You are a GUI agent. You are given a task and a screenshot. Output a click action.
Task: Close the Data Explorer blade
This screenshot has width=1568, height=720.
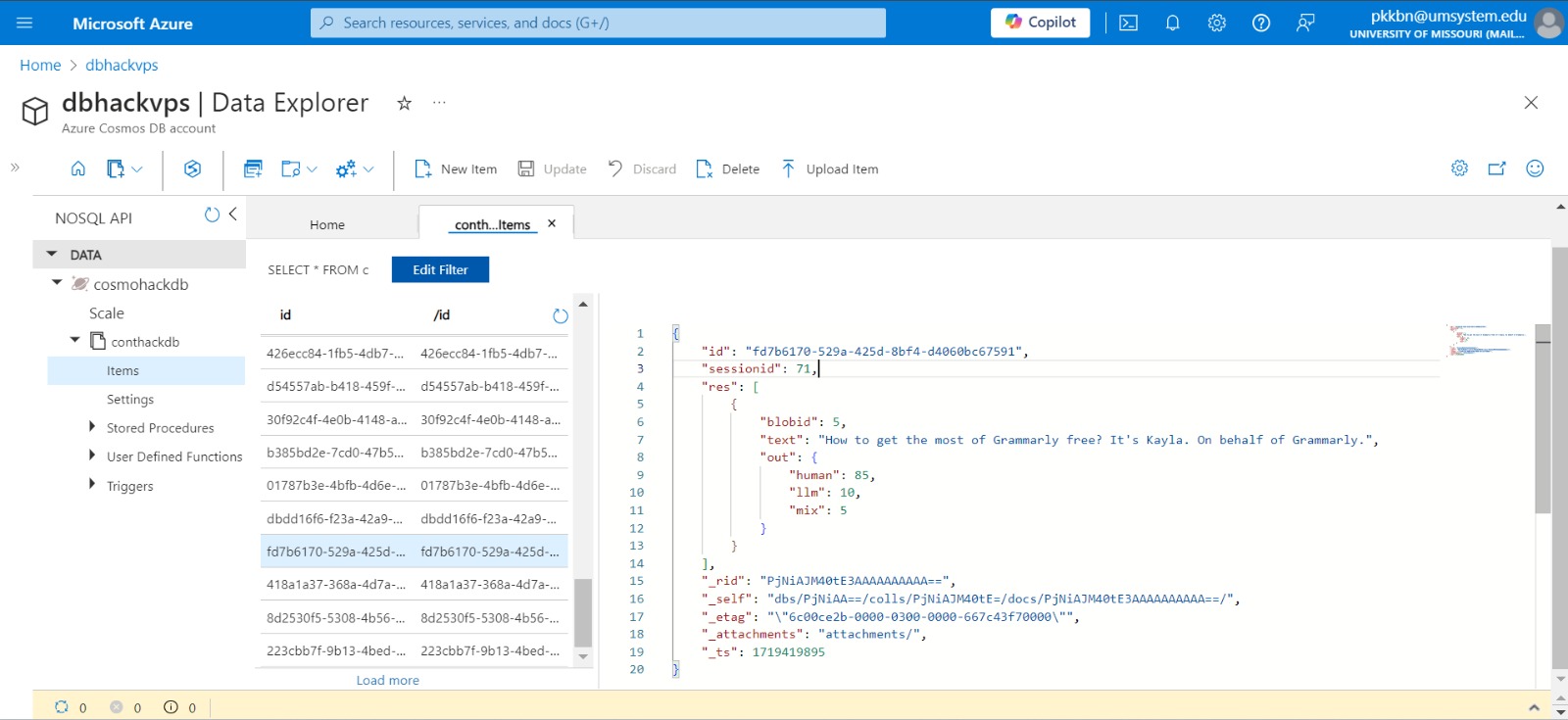point(1531,102)
